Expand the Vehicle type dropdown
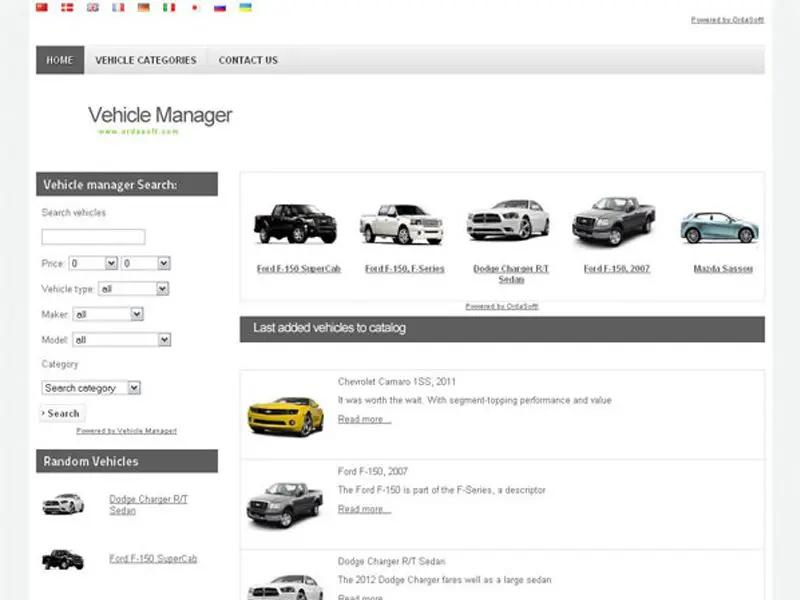 click(x=133, y=289)
